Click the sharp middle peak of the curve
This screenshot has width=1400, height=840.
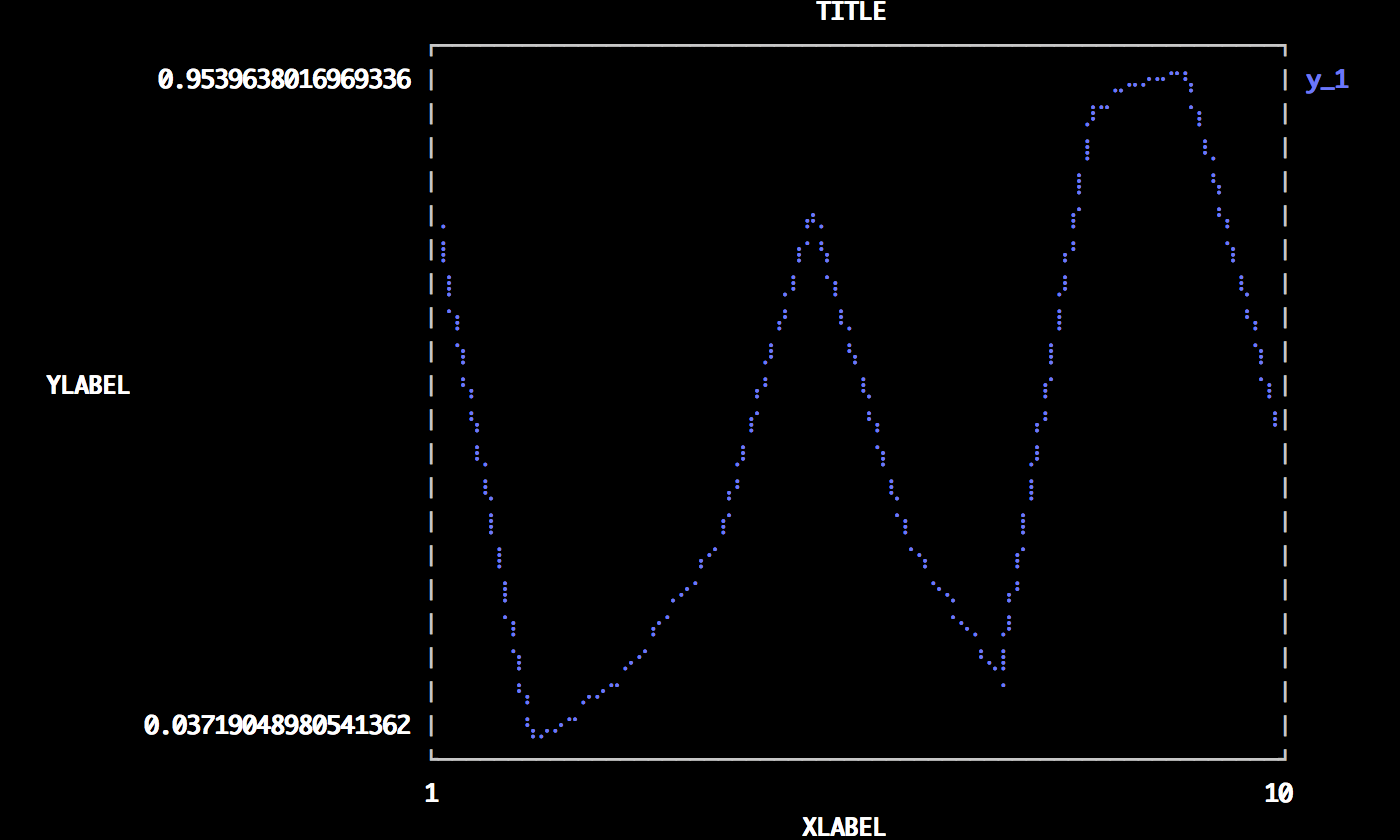[813, 216]
